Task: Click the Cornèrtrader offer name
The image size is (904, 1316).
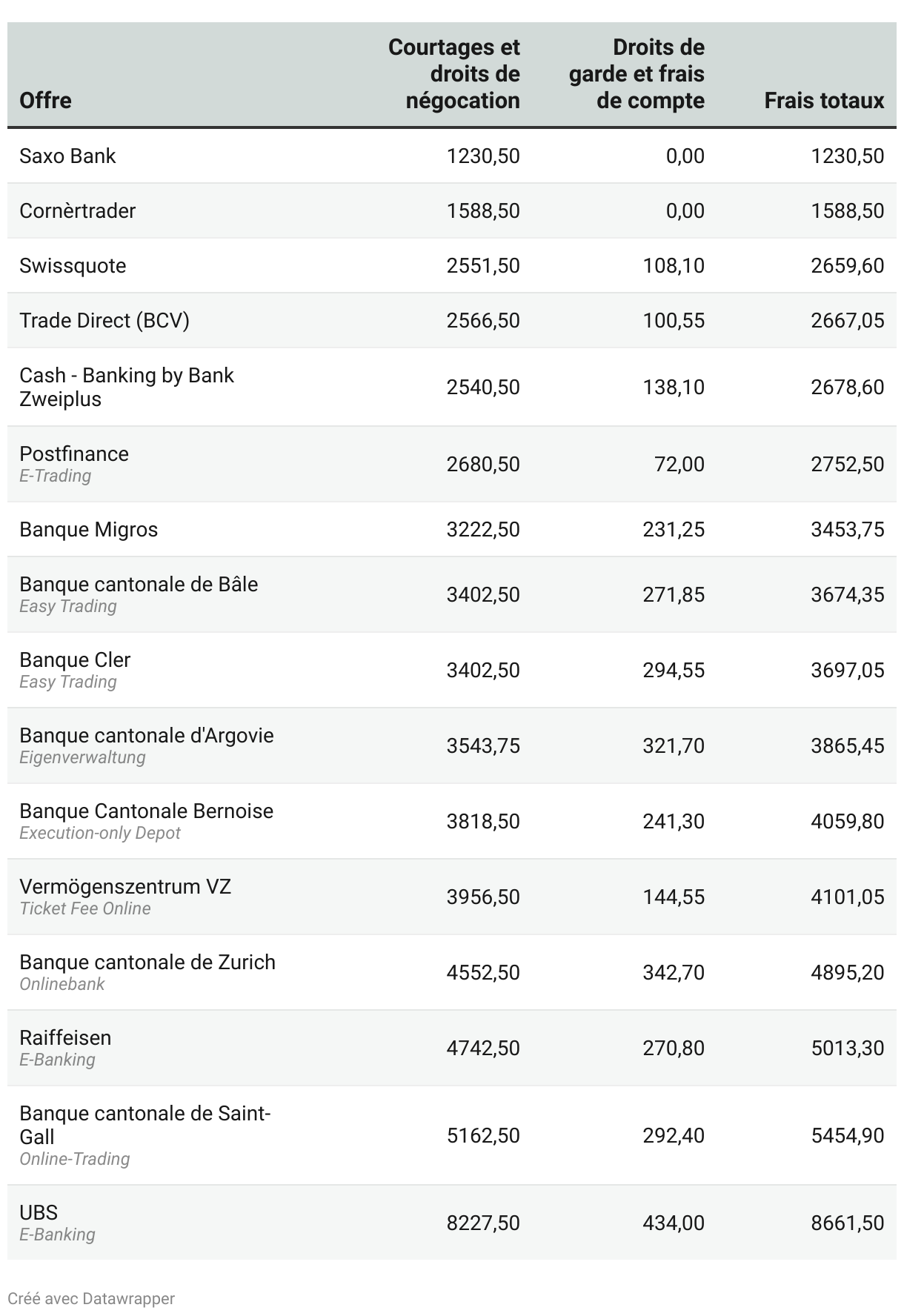Action: point(78,210)
